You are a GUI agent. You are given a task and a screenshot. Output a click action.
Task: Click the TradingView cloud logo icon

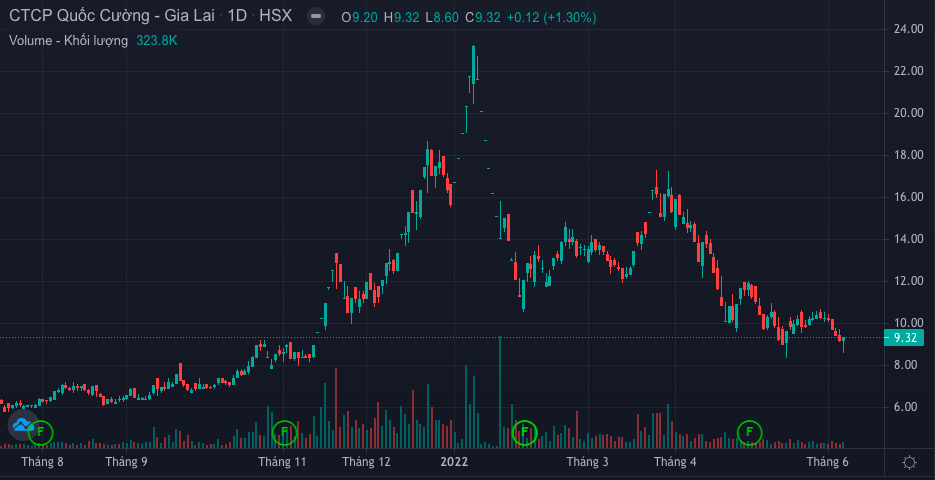[x=22, y=426]
